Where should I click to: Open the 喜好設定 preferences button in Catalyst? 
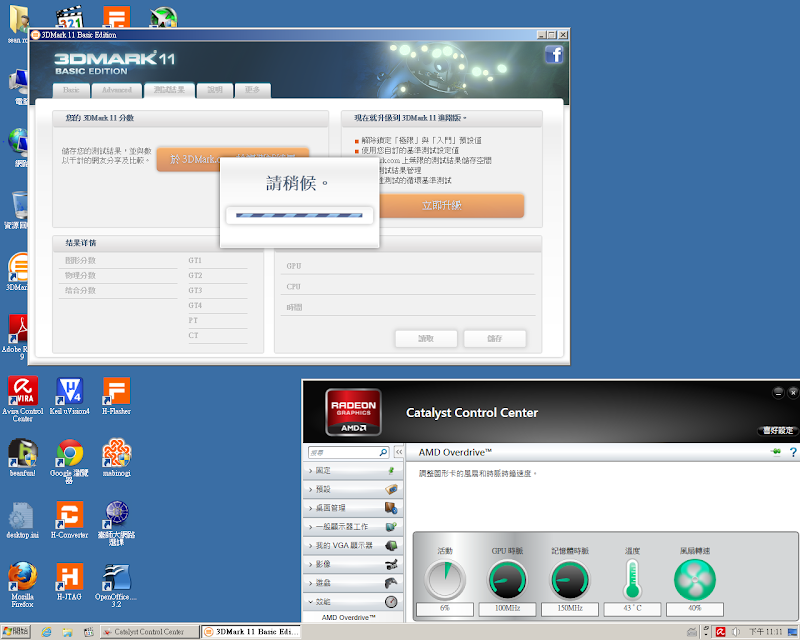click(778, 430)
